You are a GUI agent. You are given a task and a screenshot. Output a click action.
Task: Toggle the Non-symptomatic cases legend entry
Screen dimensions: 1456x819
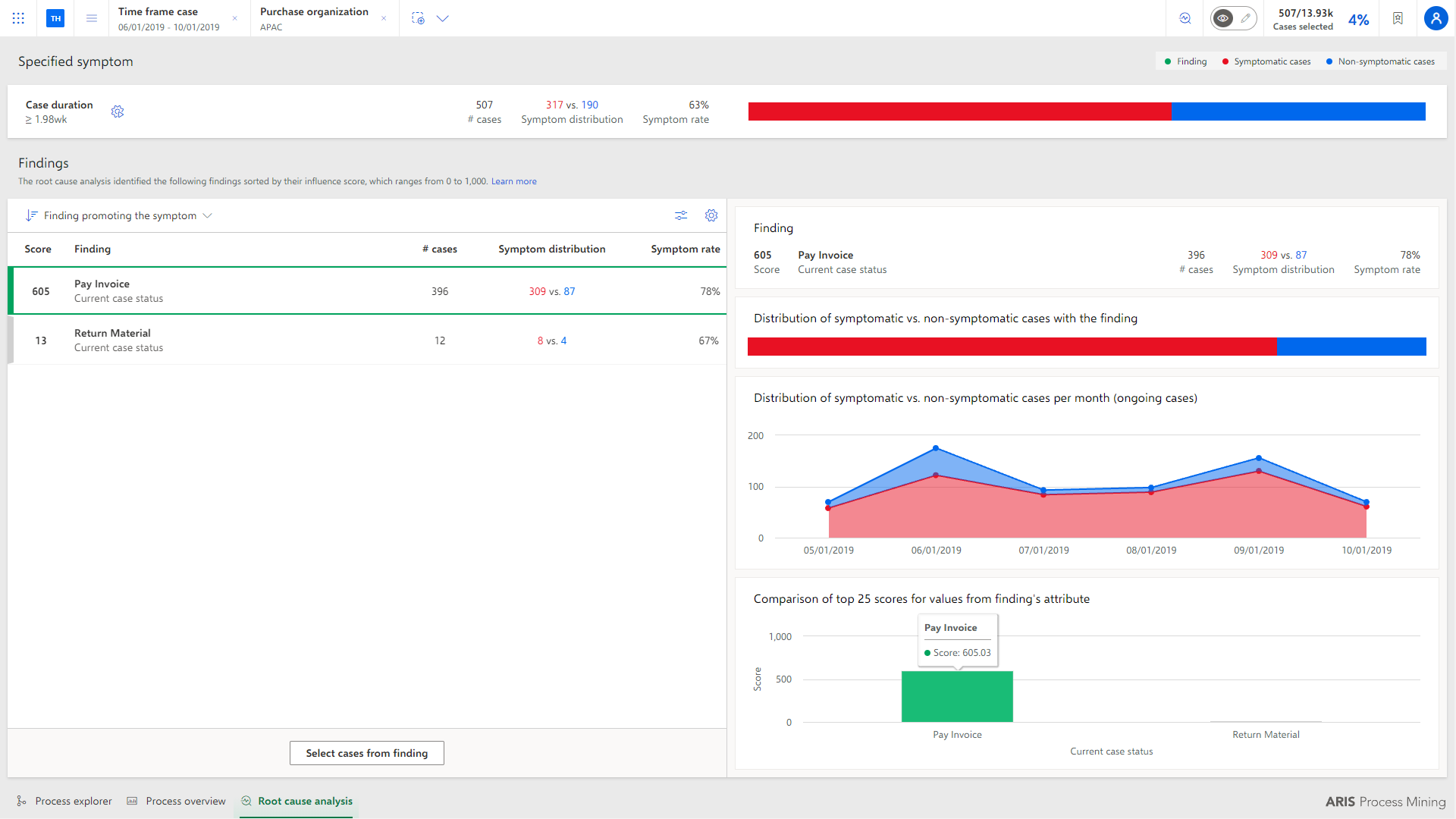[x=1380, y=61]
